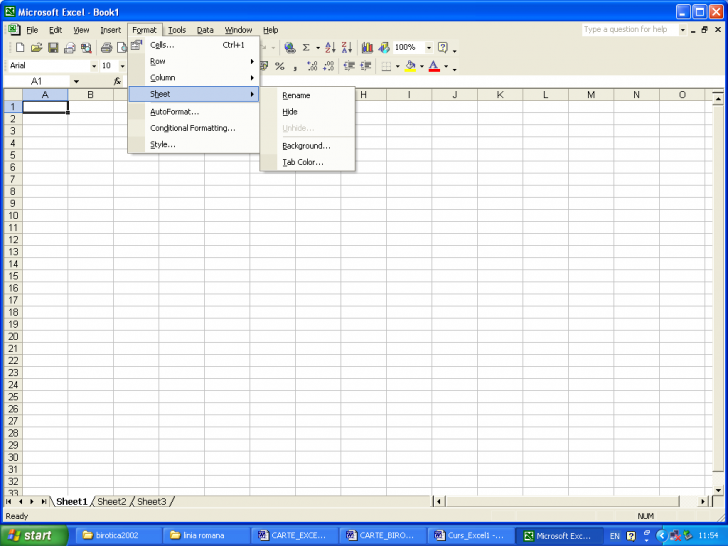Open the Chart Wizard icon
Screen dimensions: 728x546
(x=367, y=48)
